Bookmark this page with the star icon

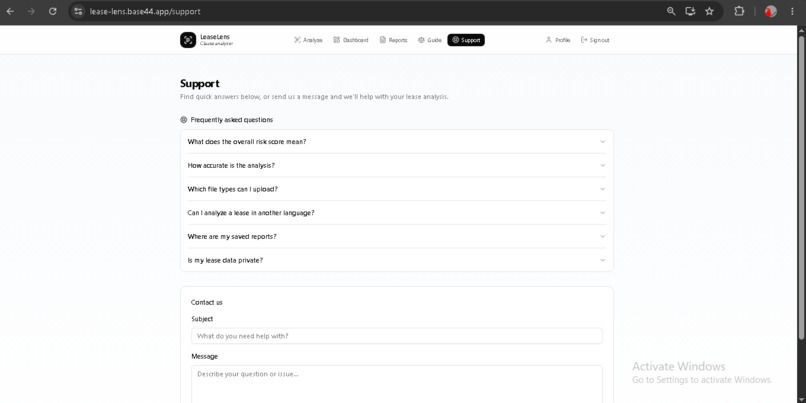[709, 11]
